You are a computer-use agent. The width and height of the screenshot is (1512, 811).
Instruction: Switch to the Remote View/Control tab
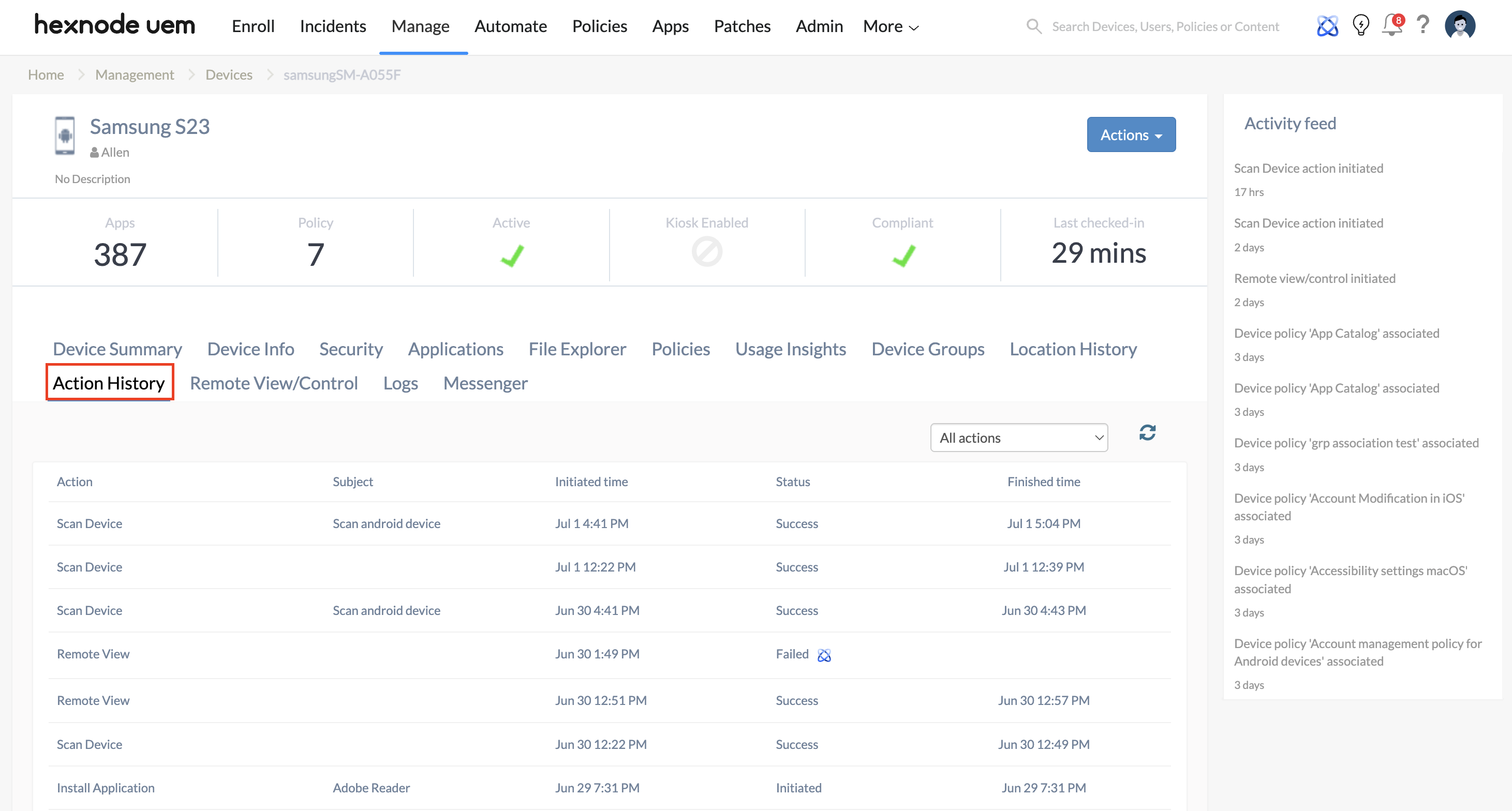coord(274,383)
